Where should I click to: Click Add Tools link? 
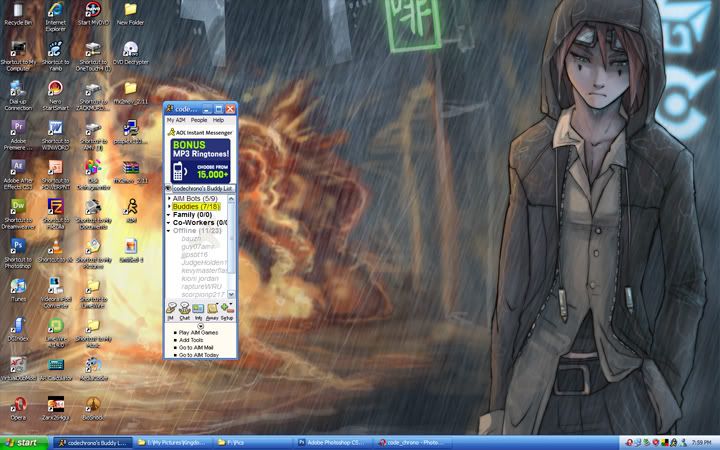click(191, 340)
